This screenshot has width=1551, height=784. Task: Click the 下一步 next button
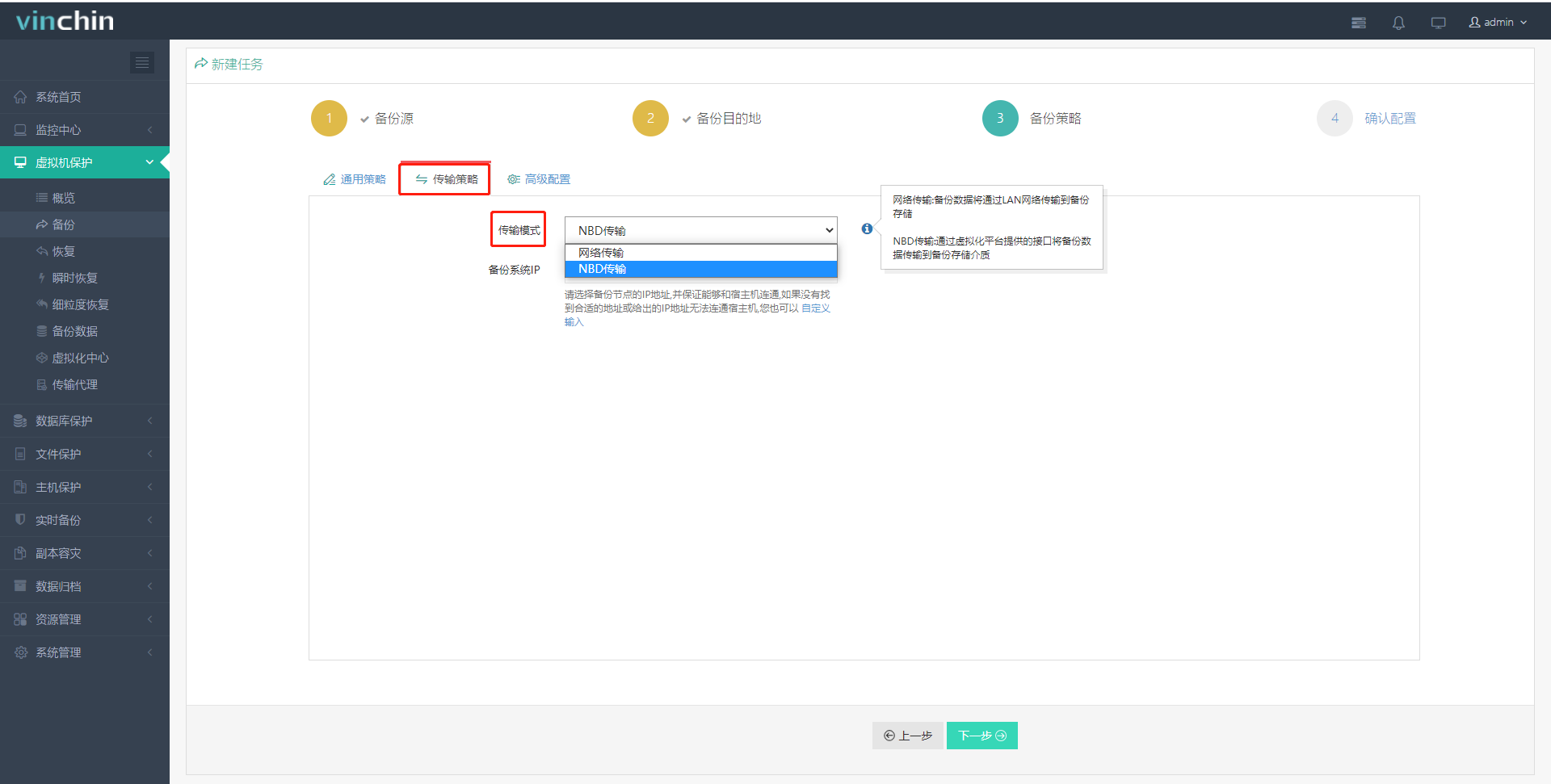982,736
